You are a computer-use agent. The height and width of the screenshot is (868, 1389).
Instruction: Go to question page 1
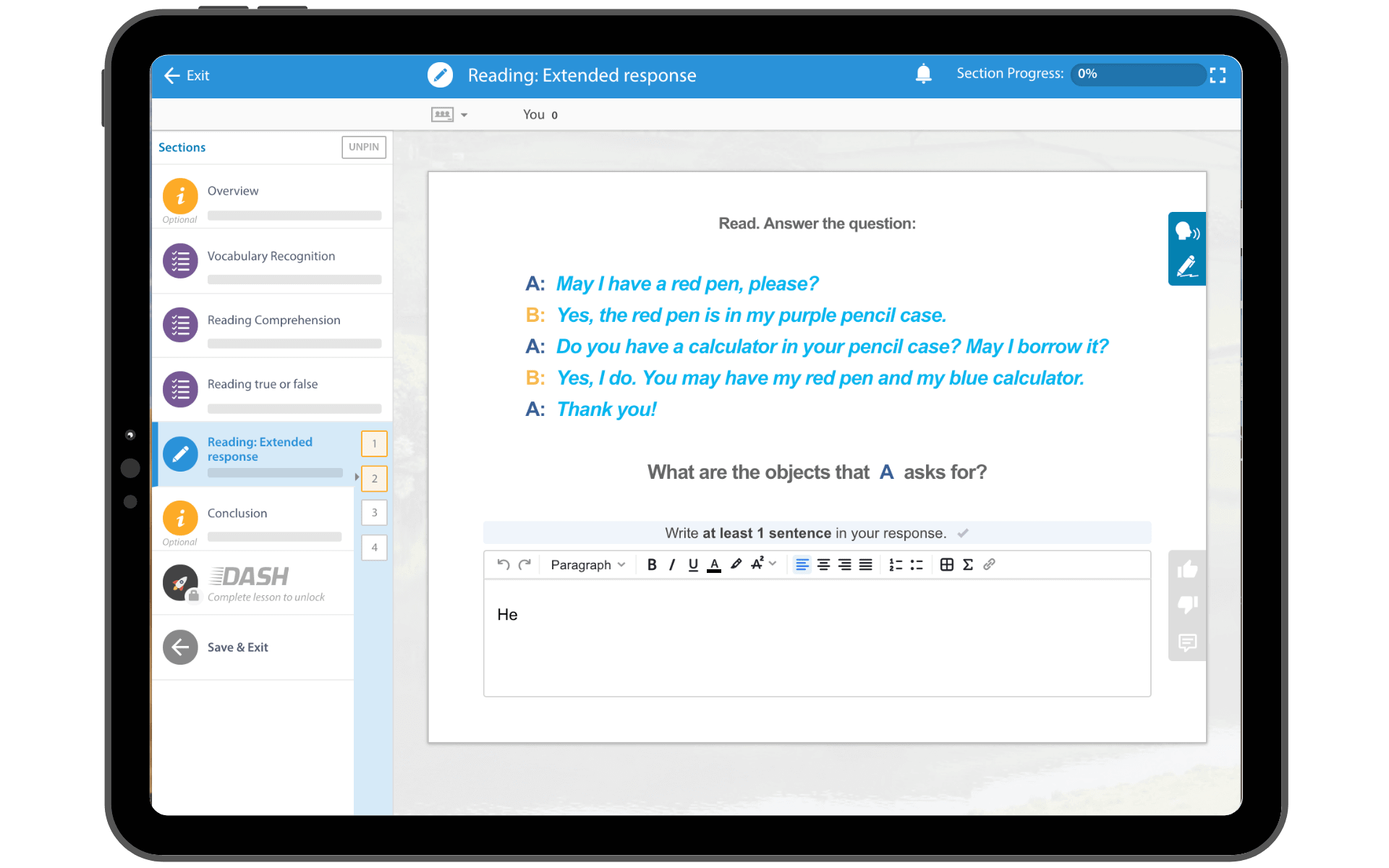374,443
